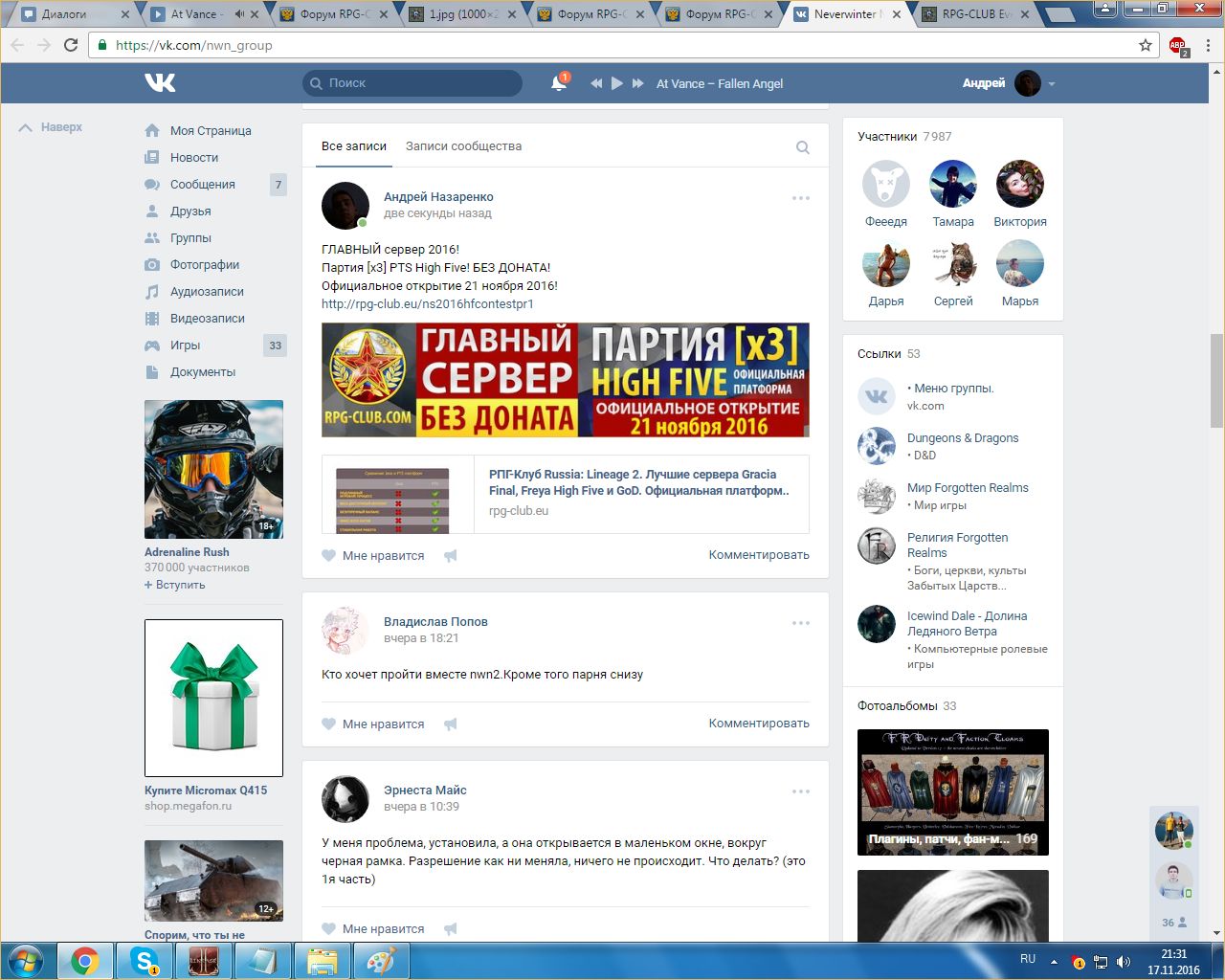Screen dimensions: 1225x980
Task: Open Документы in the sidebar
Action: pyautogui.click(x=203, y=372)
